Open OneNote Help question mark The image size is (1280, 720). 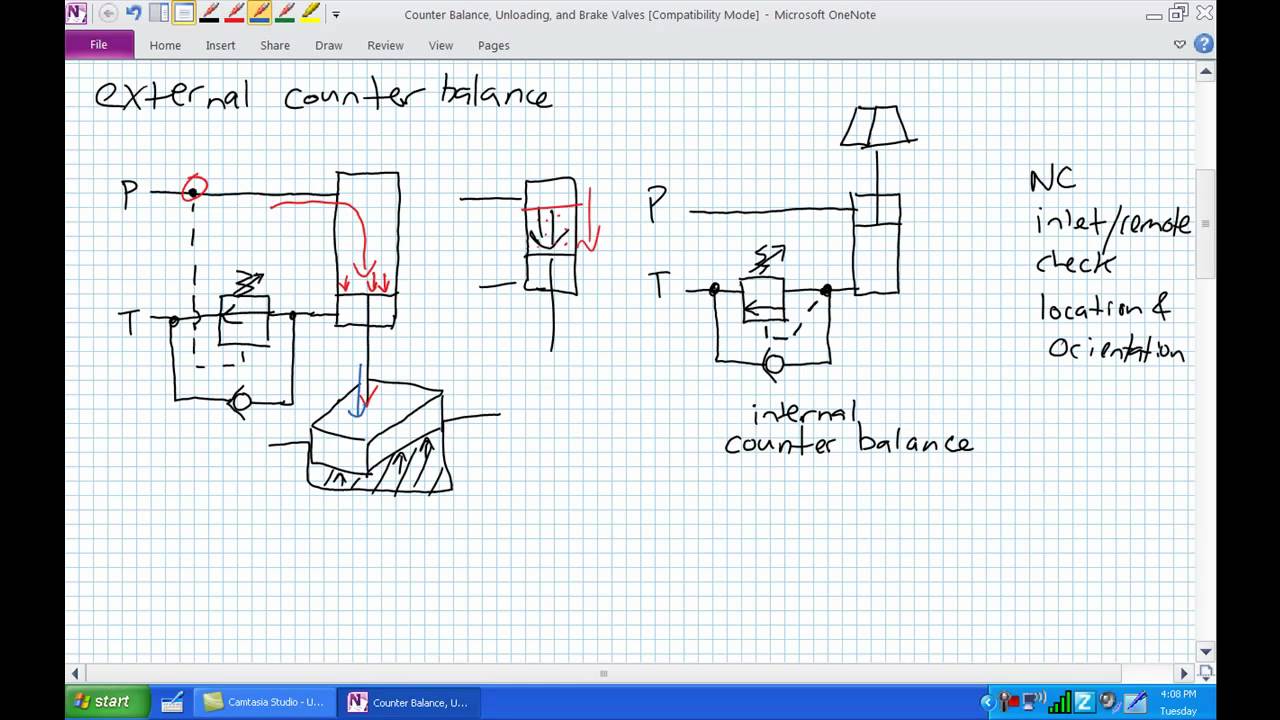(1204, 44)
